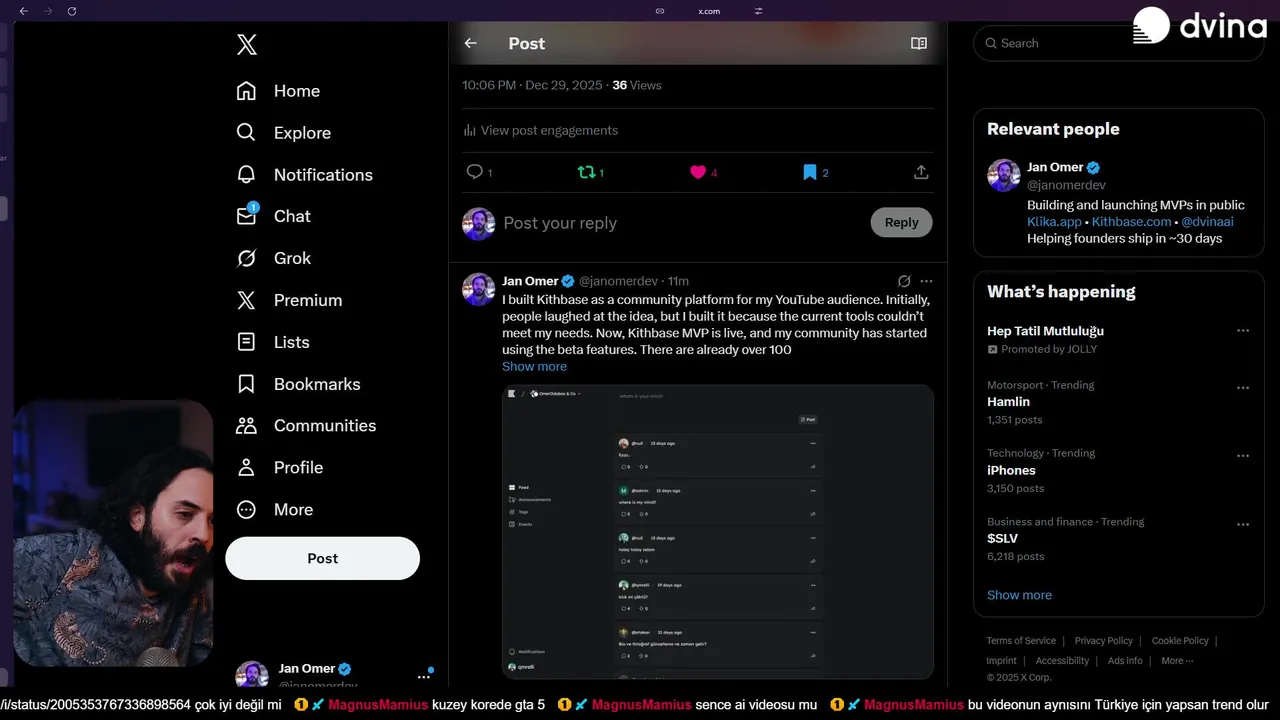Share the post via upload icon

click(921, 172)
